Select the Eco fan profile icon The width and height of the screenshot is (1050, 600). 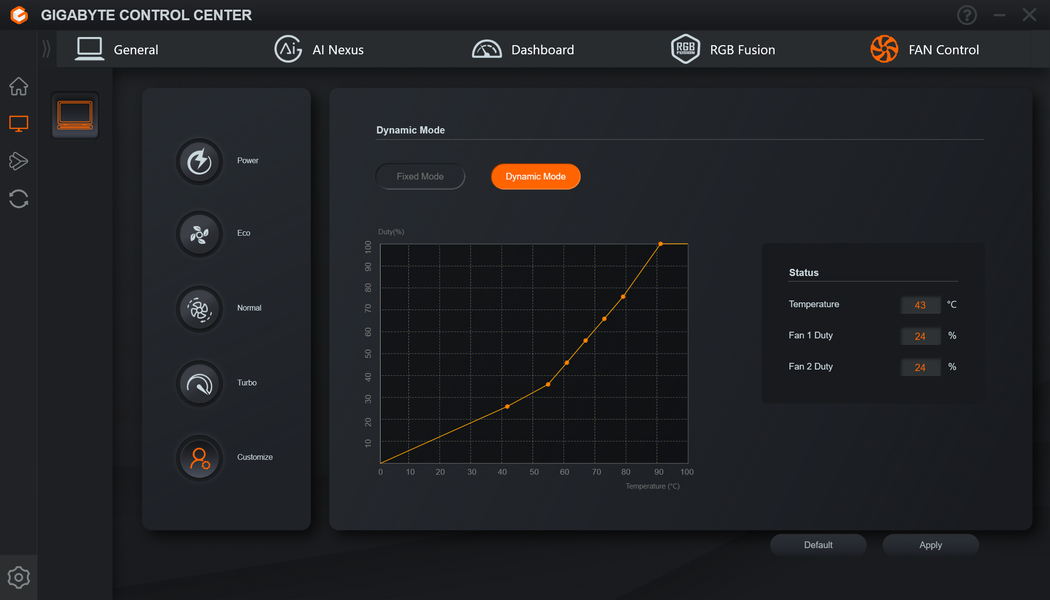(x=199, y=234)
